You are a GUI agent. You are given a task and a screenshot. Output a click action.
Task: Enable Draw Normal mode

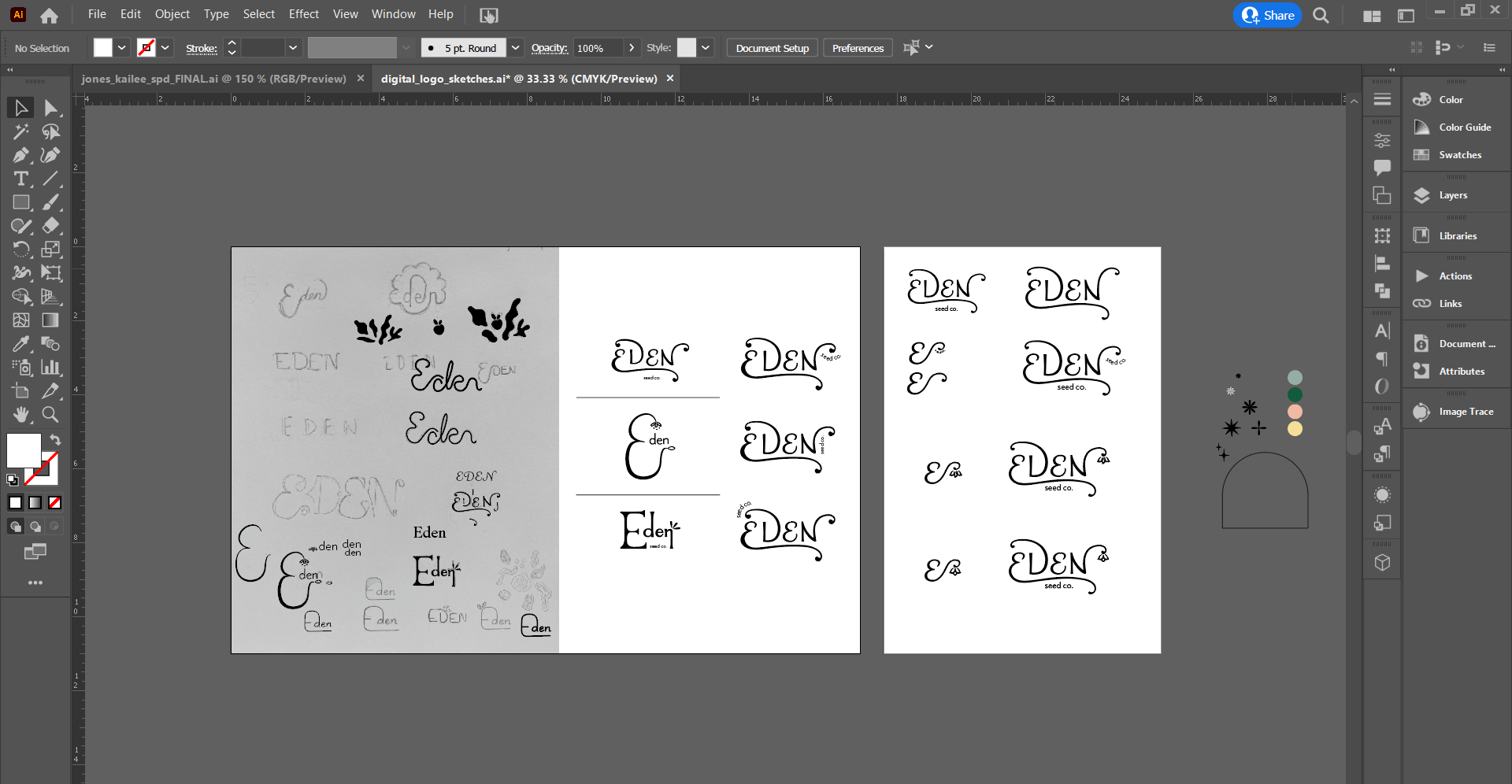[16, 527]
